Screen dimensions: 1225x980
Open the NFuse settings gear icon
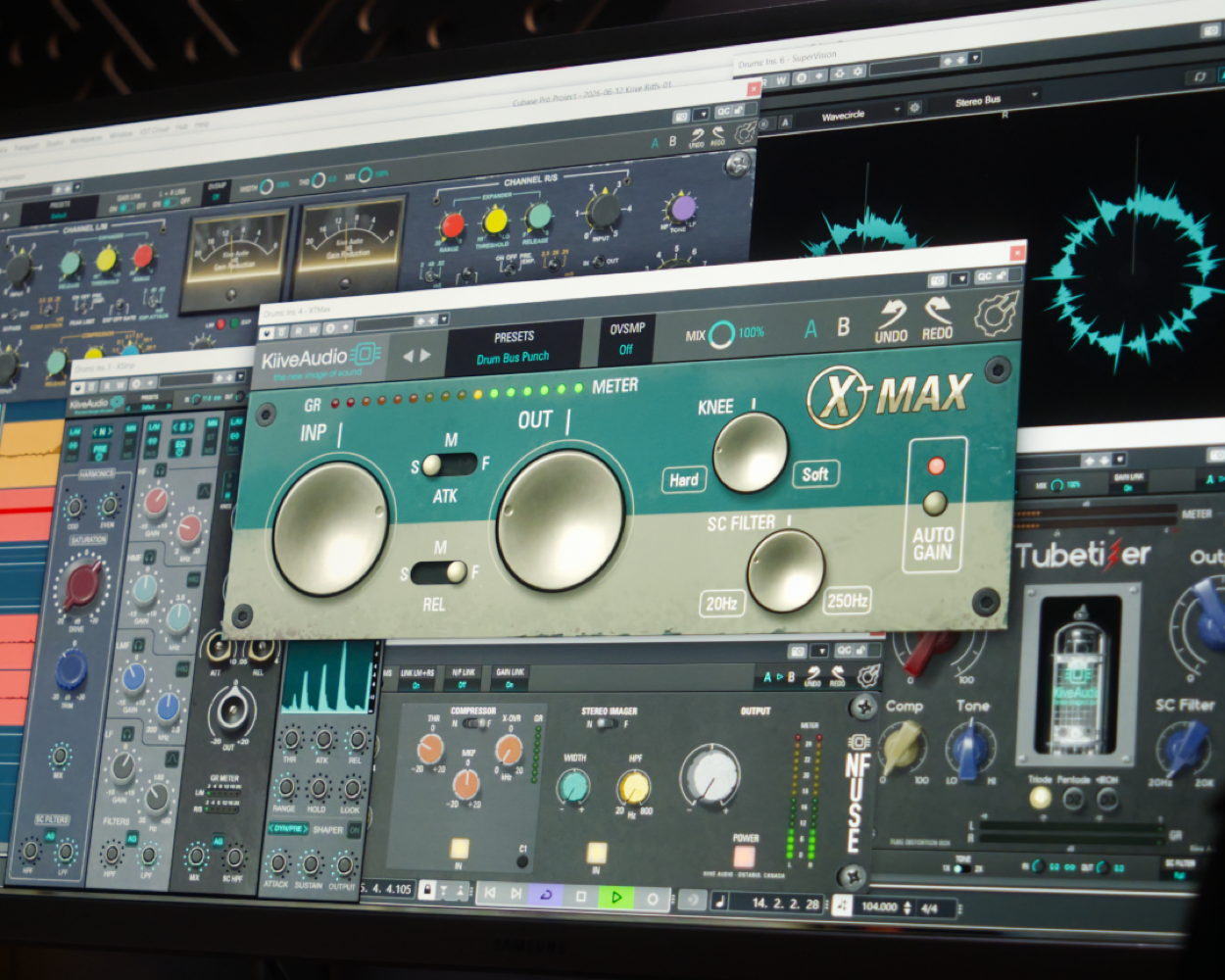pos(867,674)
